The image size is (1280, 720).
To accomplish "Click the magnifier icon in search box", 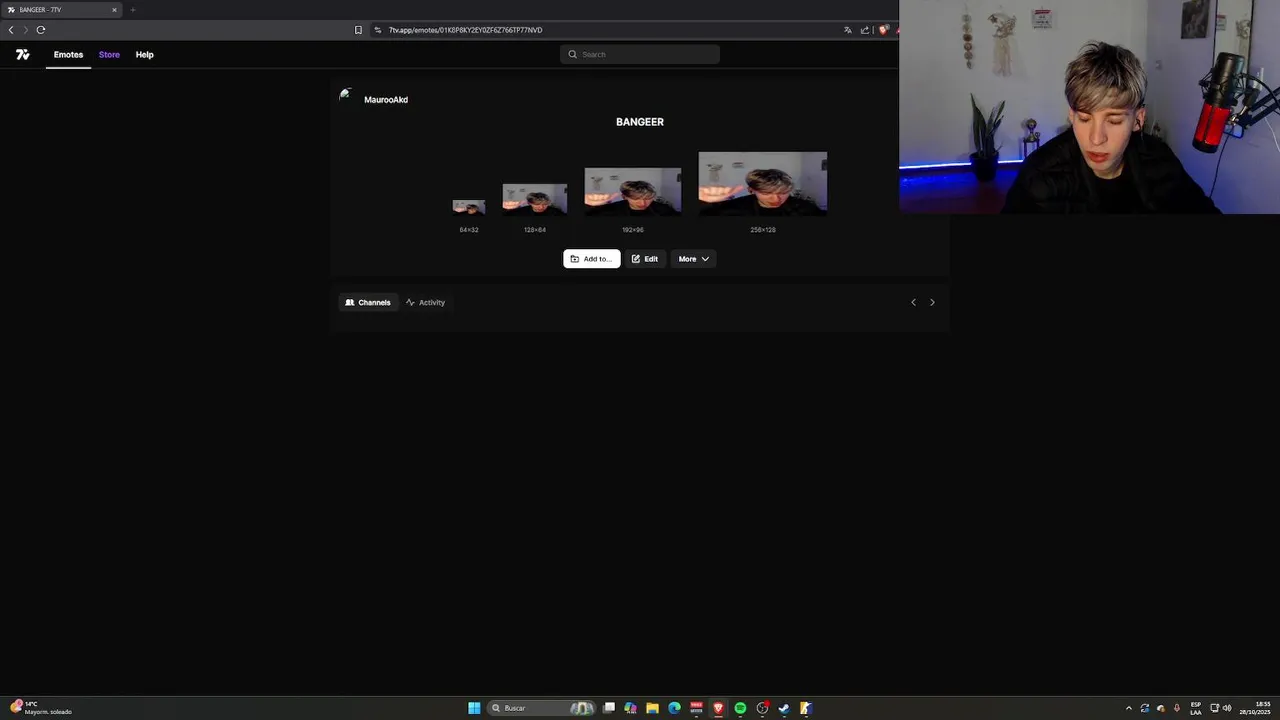I will click(x=572, y=54).
